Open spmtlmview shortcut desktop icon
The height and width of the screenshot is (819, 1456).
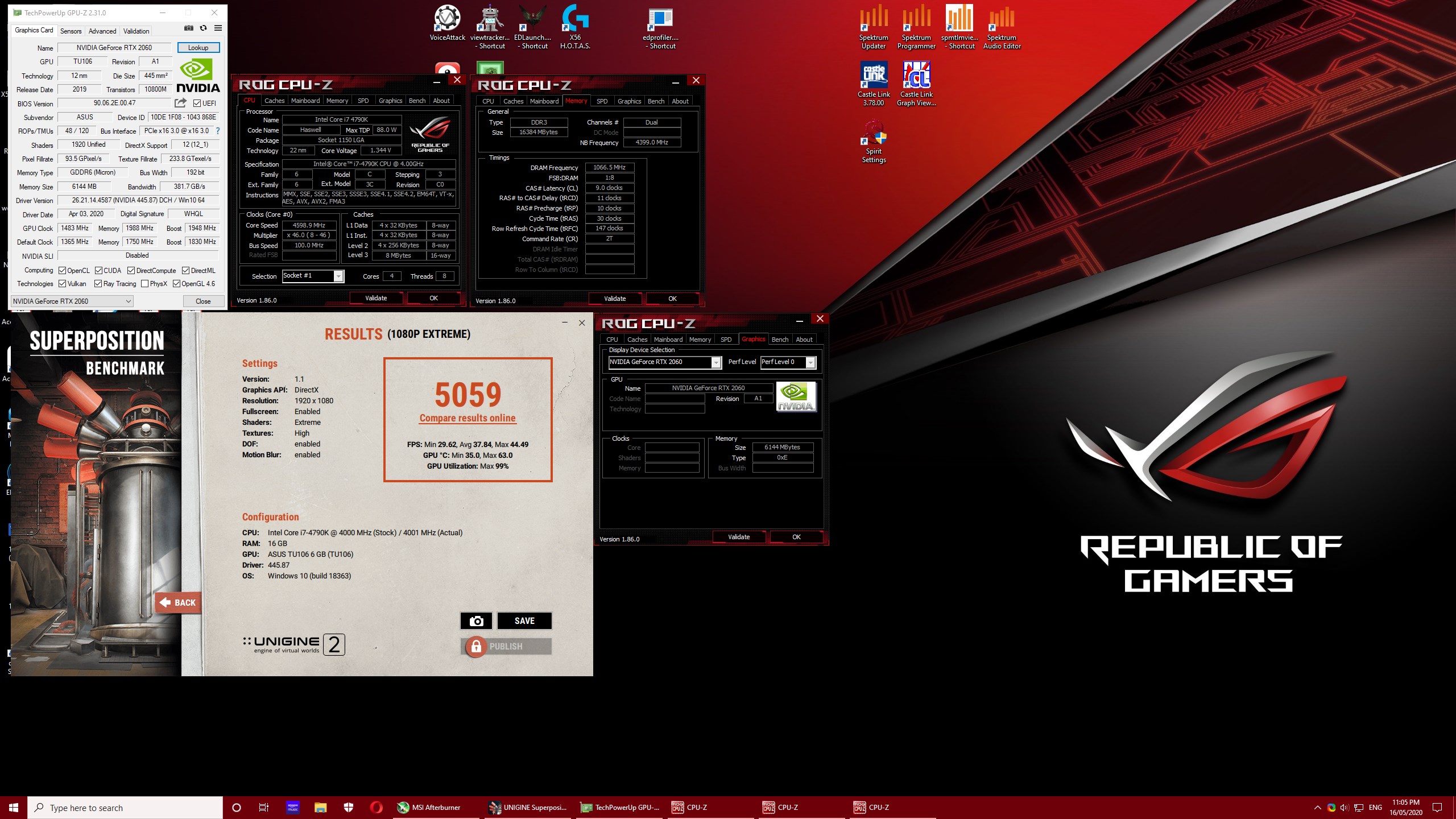click(959, 27)
